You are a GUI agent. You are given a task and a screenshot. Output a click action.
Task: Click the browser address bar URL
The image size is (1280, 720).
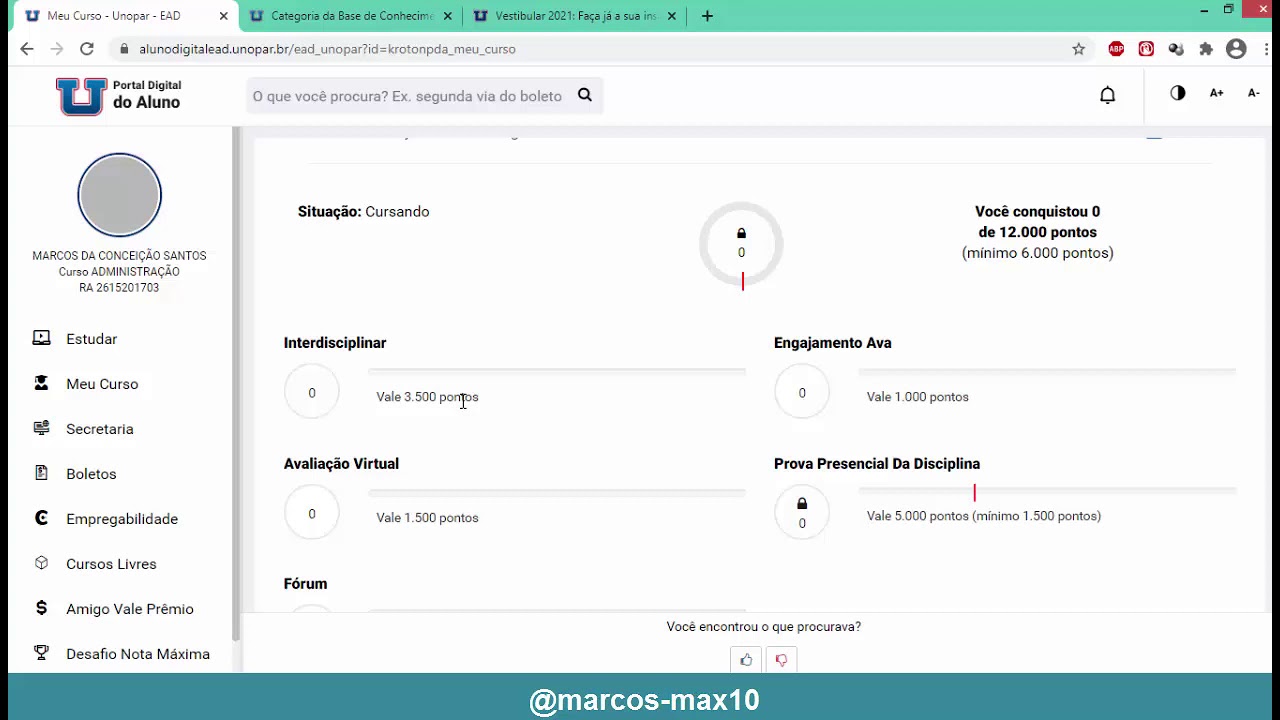tap(328, 48)
